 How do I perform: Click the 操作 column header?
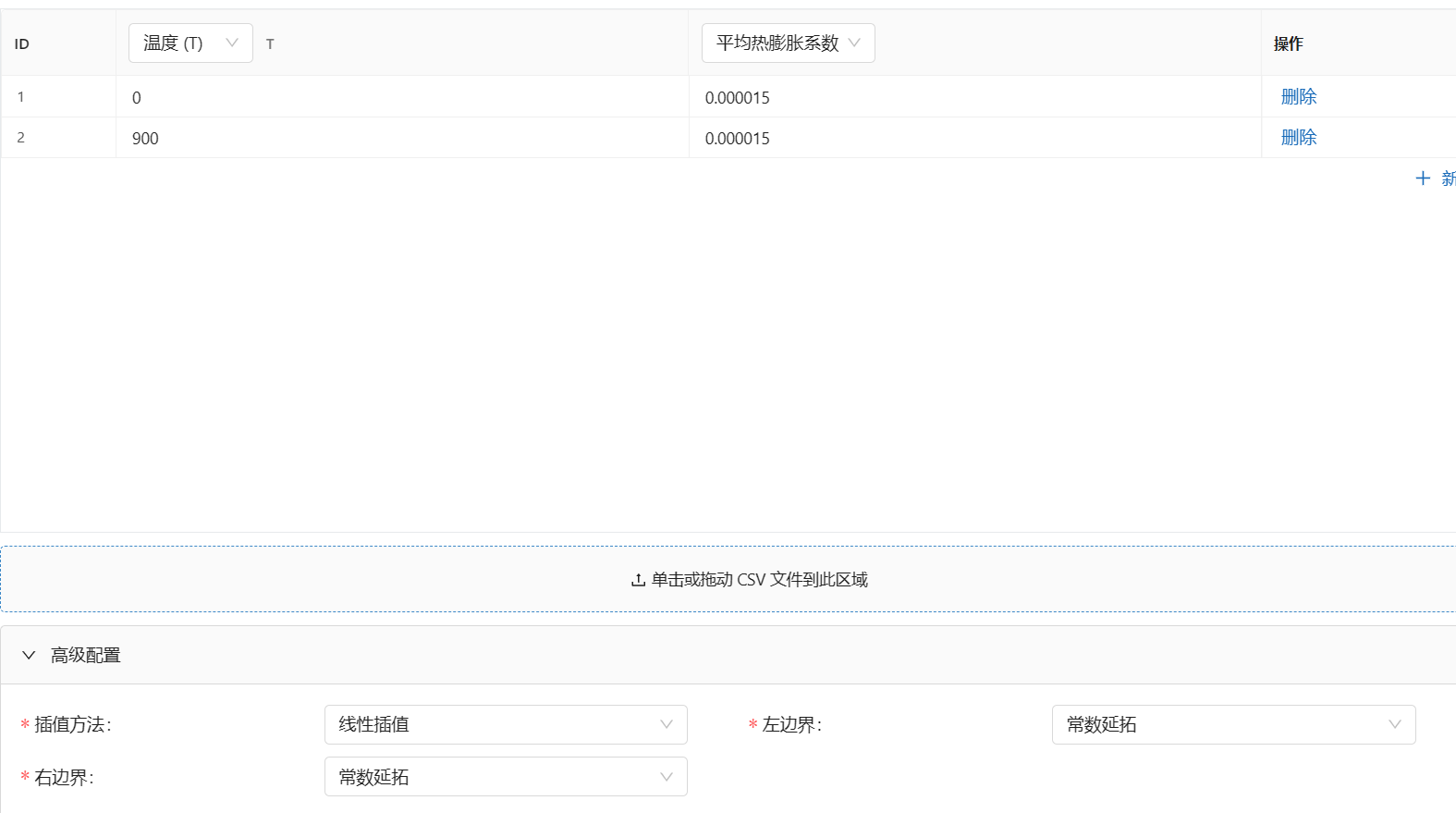coord(1359,43)
